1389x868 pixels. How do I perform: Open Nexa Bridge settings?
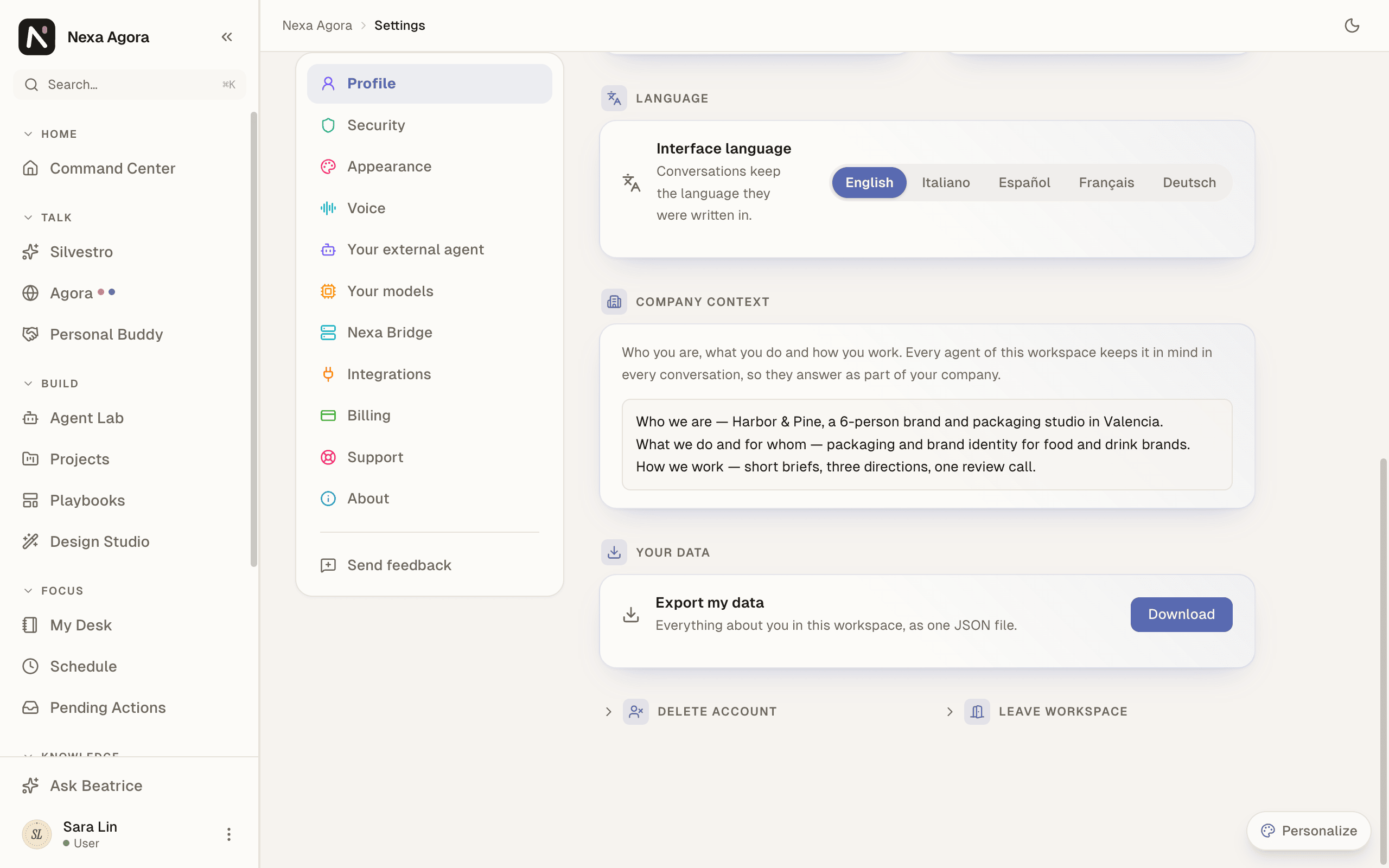[x=429, y=333]
